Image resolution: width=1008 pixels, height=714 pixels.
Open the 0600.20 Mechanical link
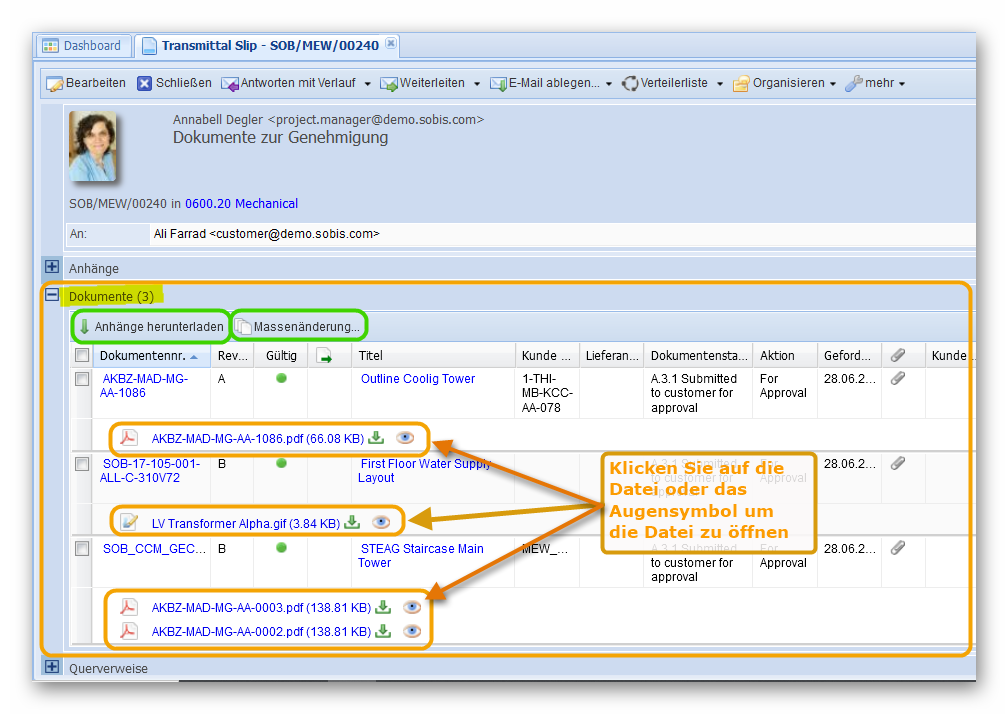[x=241, y=204]
